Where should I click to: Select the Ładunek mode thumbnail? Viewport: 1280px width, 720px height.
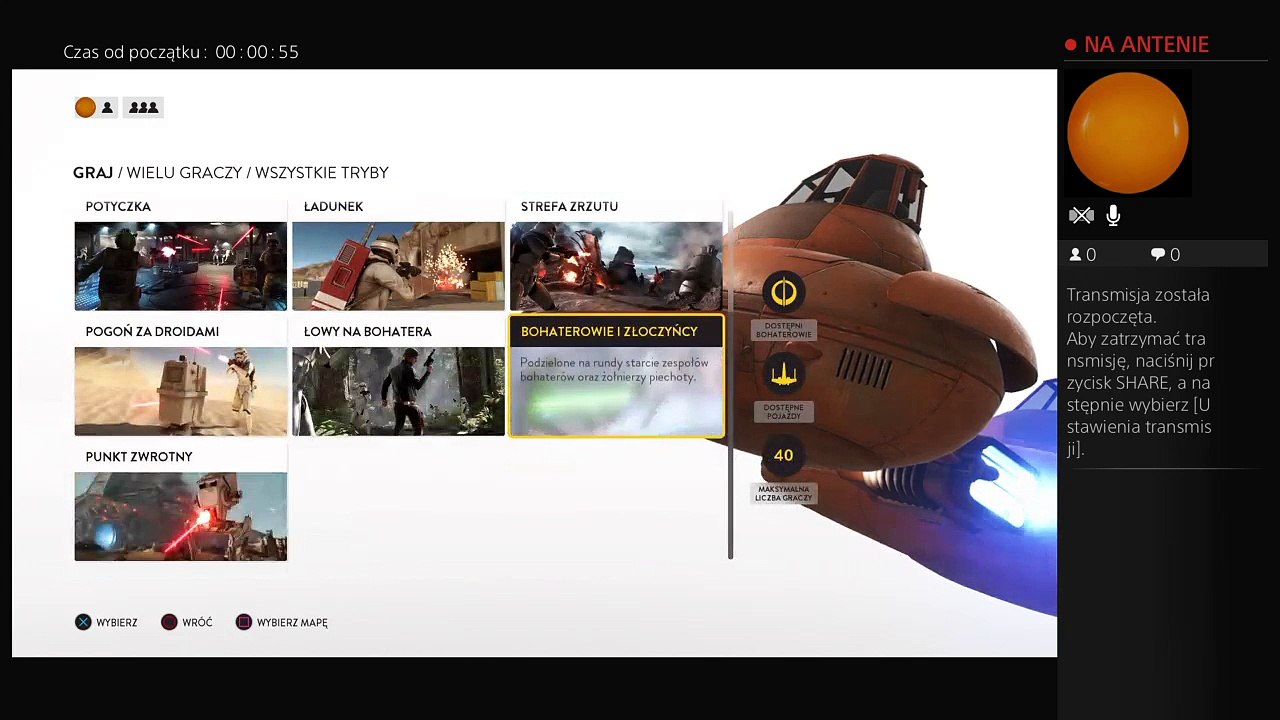[398, 266]
